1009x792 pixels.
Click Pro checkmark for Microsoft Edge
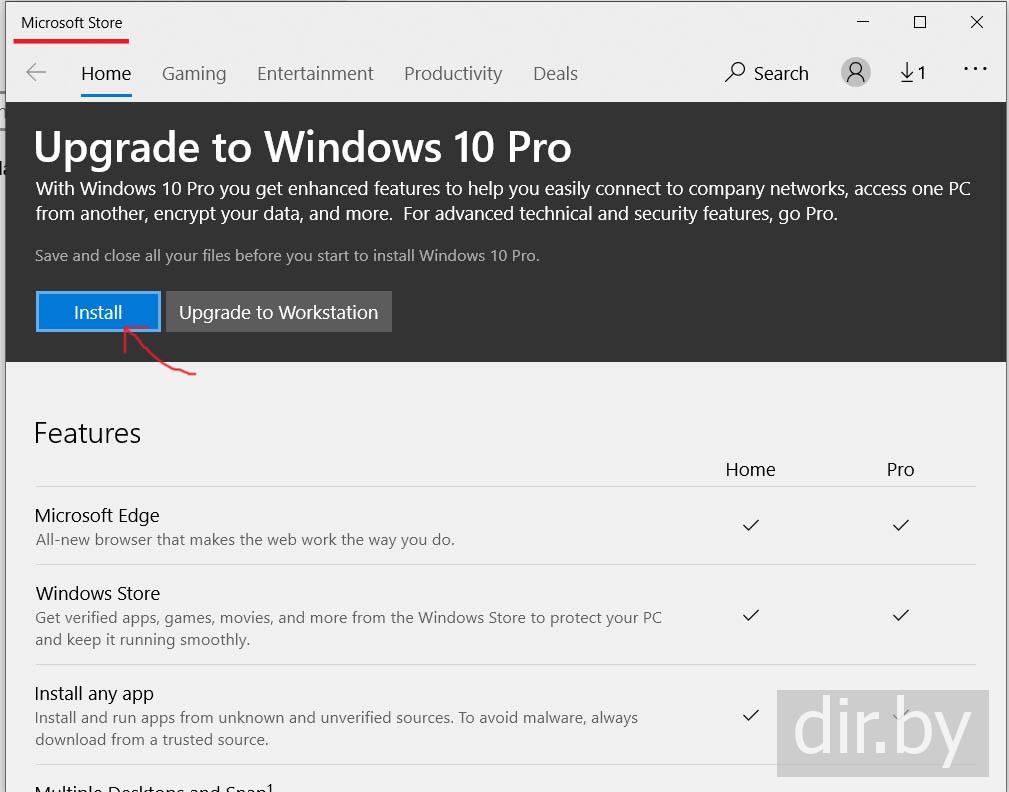[x=900, y=525]
